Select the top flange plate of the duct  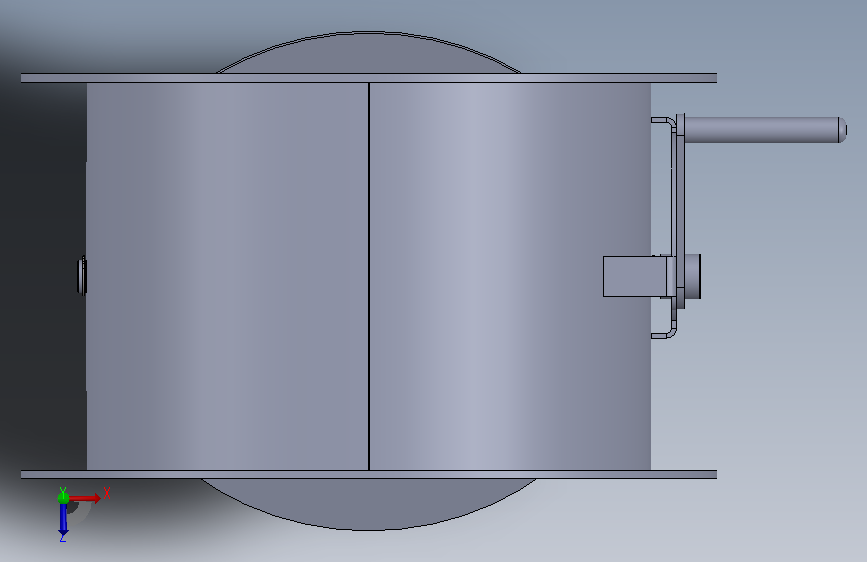(x=369, y=78)
